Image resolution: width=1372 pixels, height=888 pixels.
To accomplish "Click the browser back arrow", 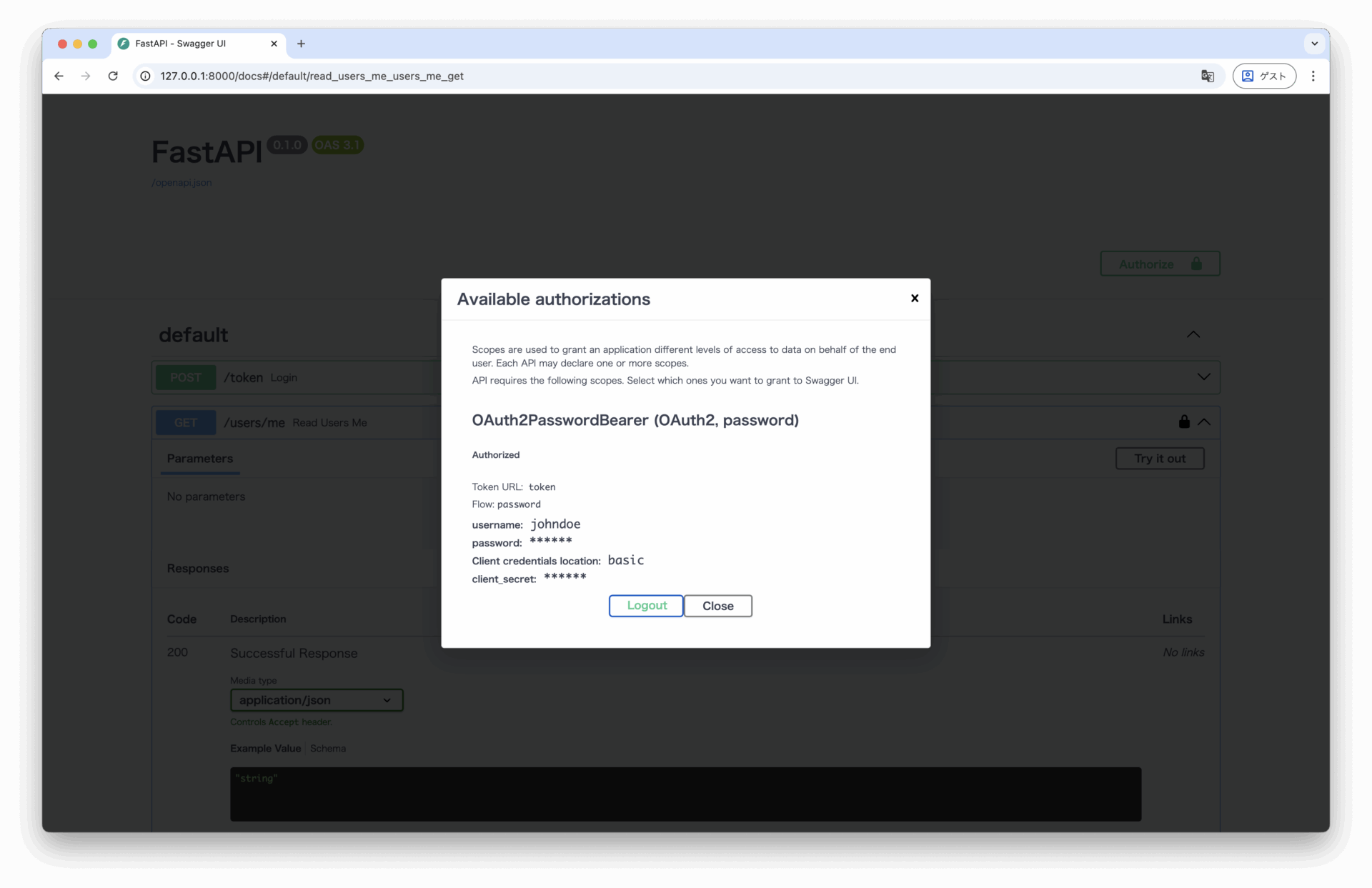I will pos(59,76).
